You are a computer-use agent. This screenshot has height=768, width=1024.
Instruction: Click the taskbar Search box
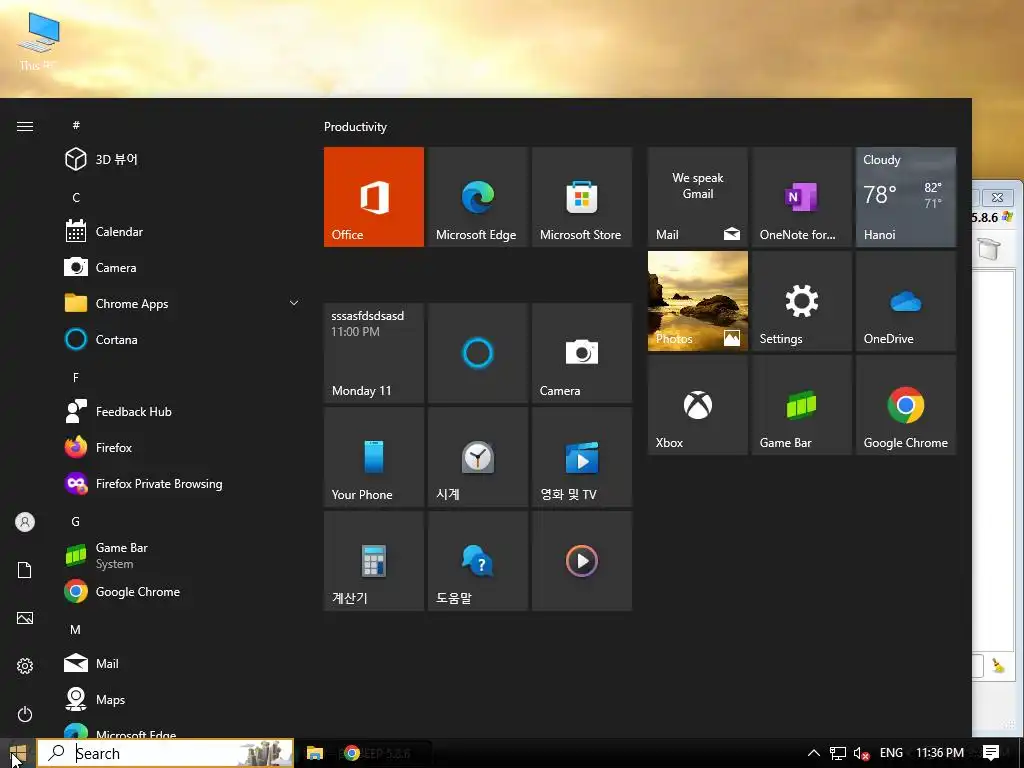tap(165, 753)
